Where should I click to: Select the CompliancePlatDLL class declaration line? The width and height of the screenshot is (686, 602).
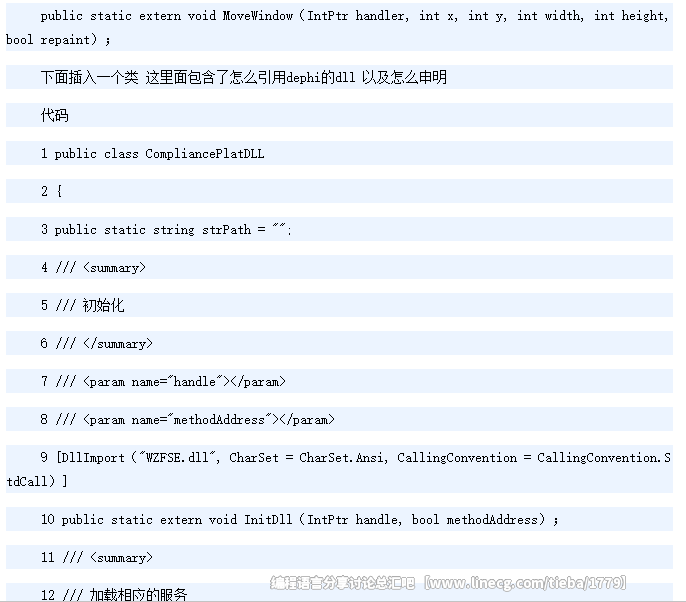coord(152,154)
